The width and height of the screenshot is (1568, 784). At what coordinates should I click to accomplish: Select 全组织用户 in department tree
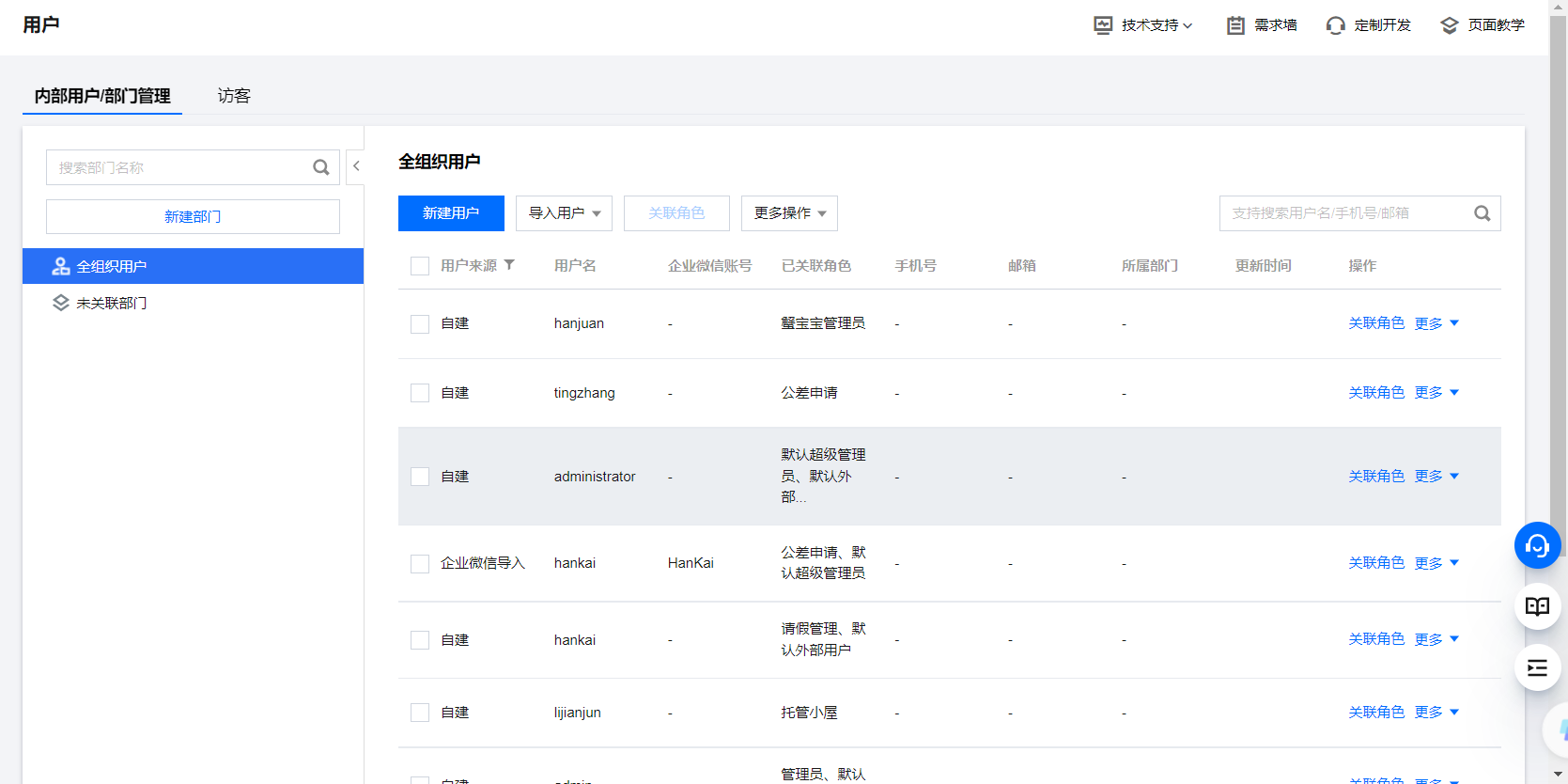click(193, 266)
